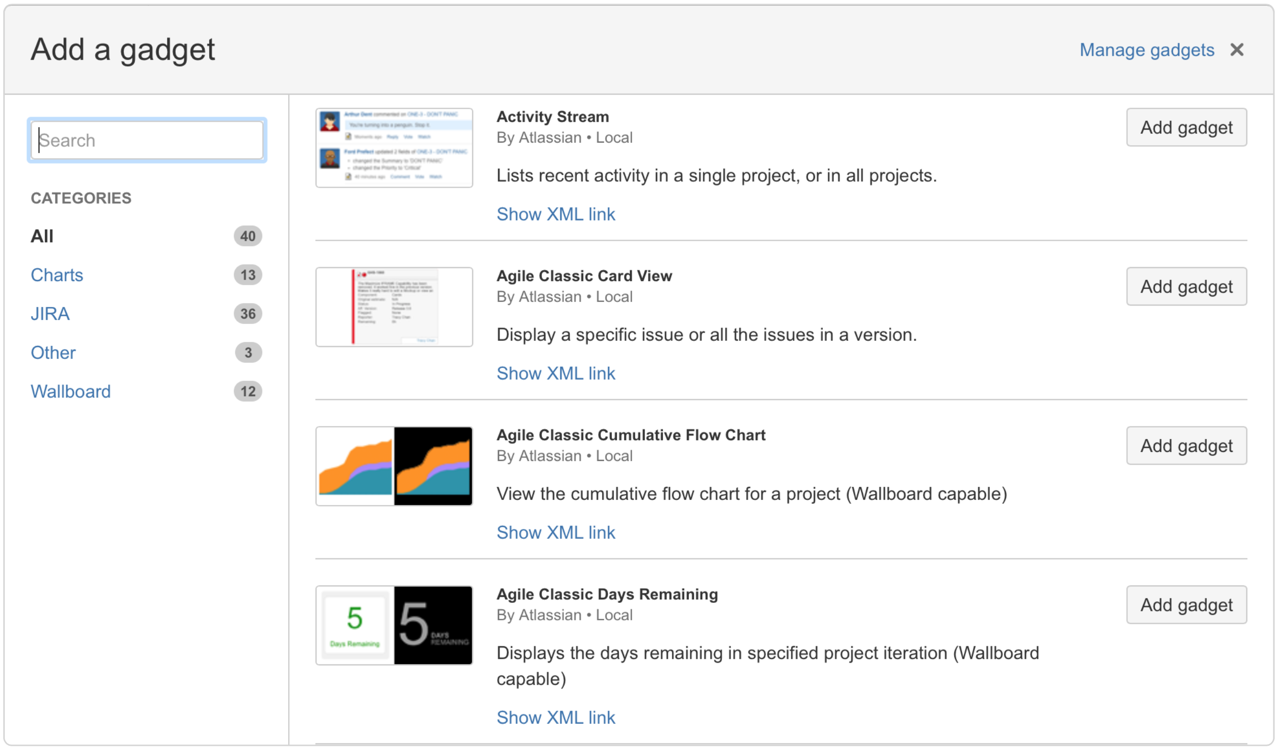Image resolution: width=1279 pixels, height=750 pixels.
Task: Click the Days Remaining gadget thumbnail
Action: [x=394, y=625]
